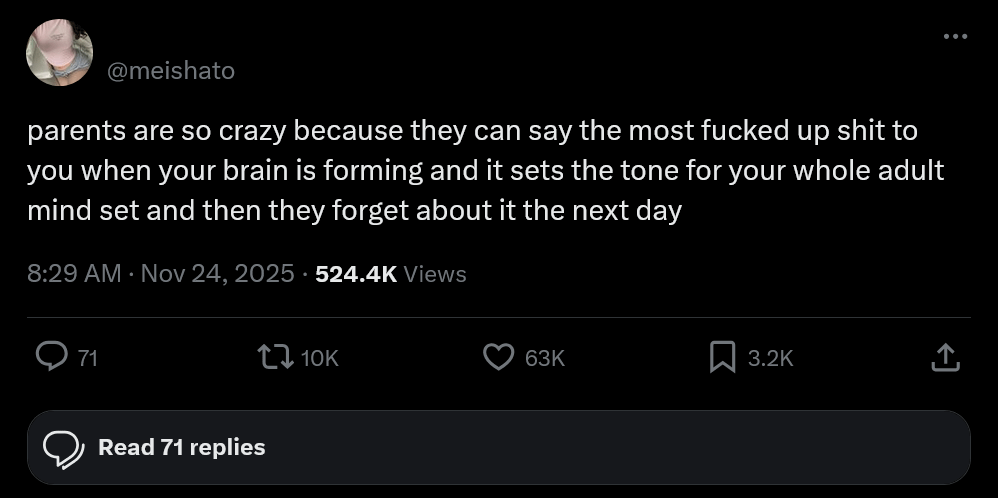
Task: Click the reply speech bubble icon
Action: (51, 357)
